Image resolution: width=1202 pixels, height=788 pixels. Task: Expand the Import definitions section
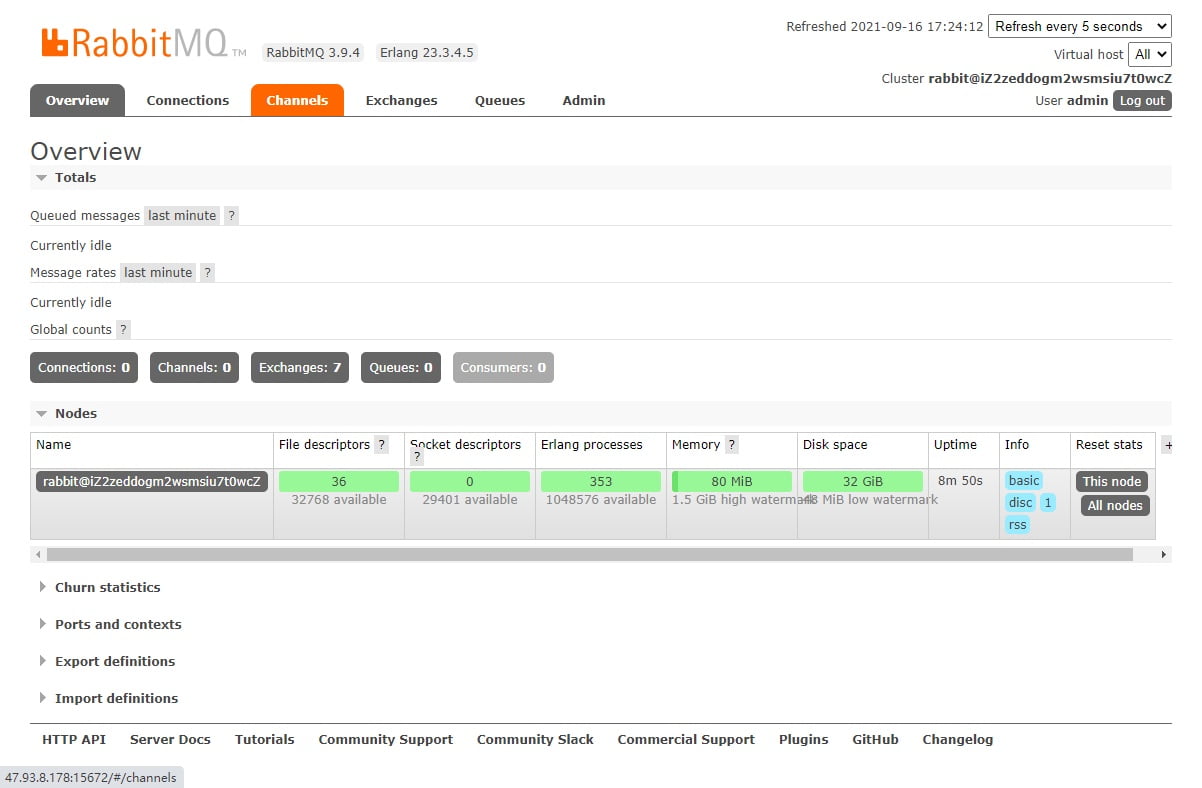tap(116, 699)
